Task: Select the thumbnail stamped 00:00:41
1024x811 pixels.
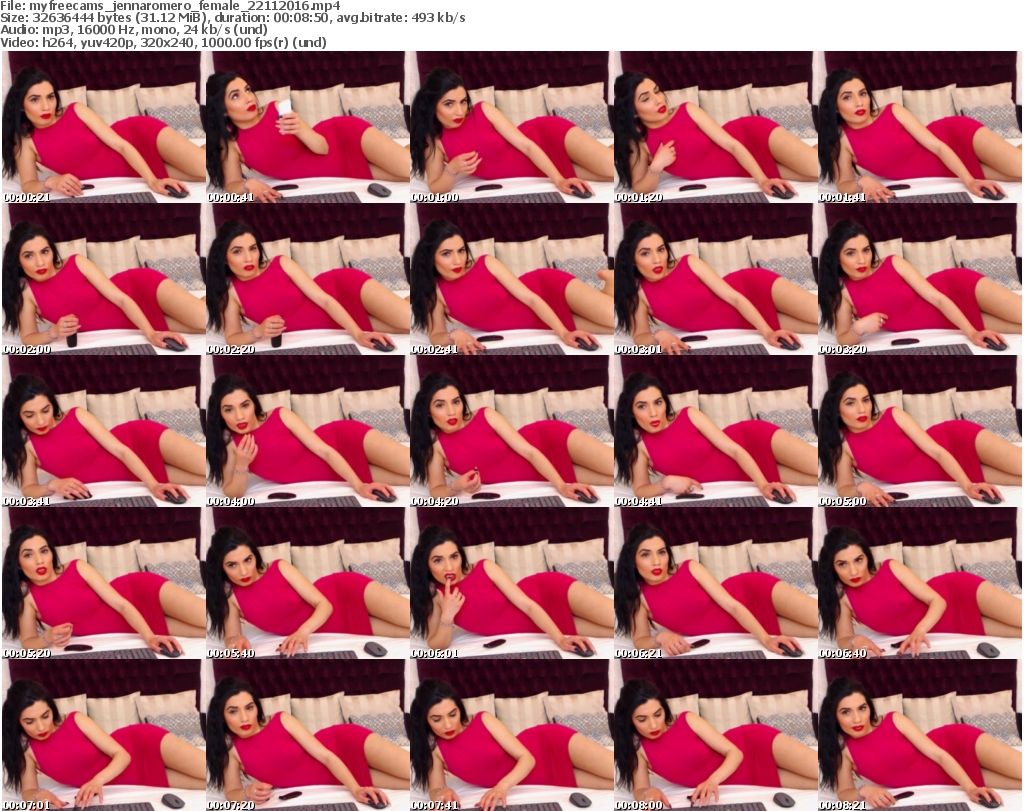Action: 308,127
